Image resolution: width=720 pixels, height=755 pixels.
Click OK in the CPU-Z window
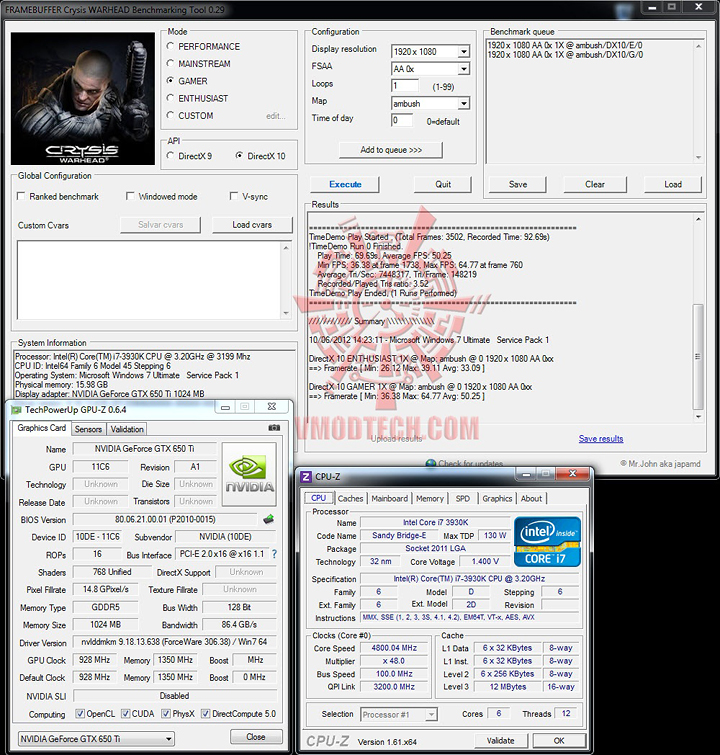559,741
